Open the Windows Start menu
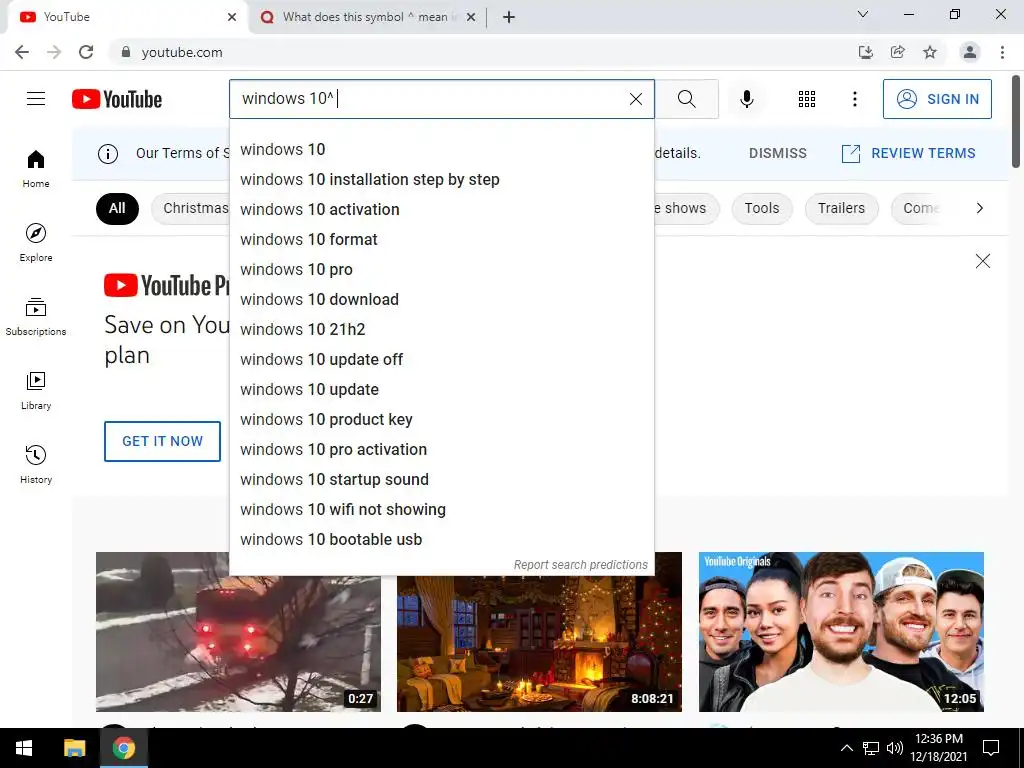The image size is (1024, 768). tap(24, 748)
